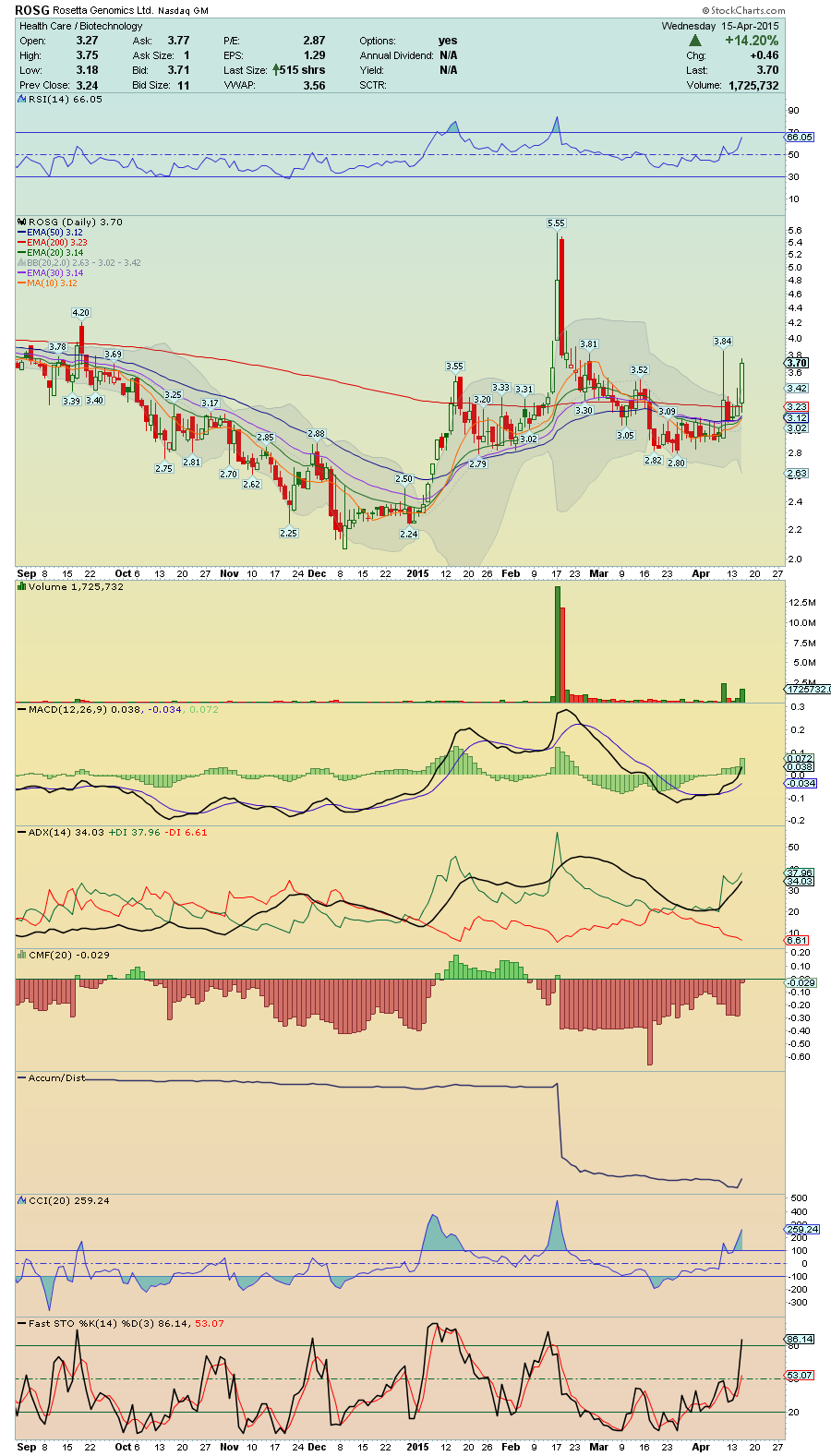
Task: Click the Bid value 3.71
Action: click(178, 70)
